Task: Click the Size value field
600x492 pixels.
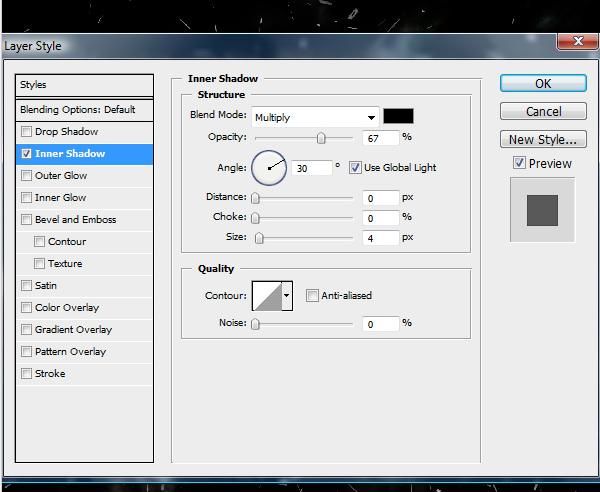Action: (381, 238)
